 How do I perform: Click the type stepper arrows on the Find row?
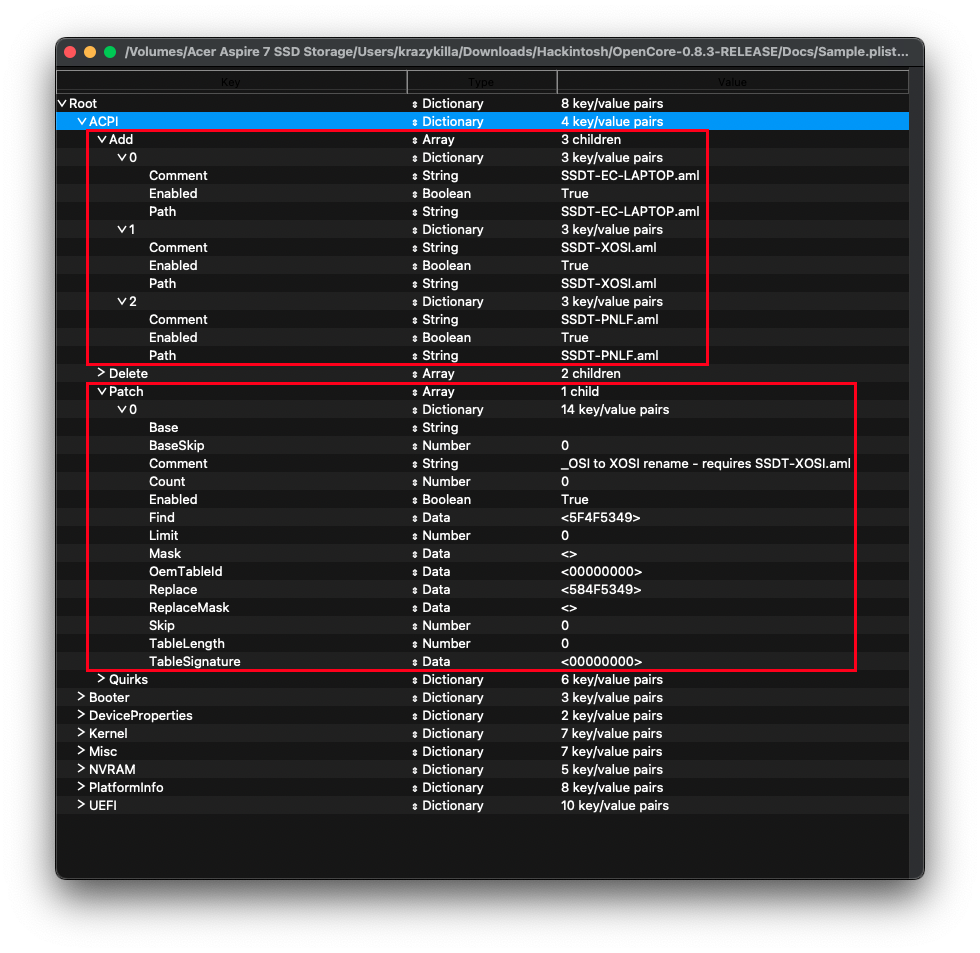tap(415, 518)
